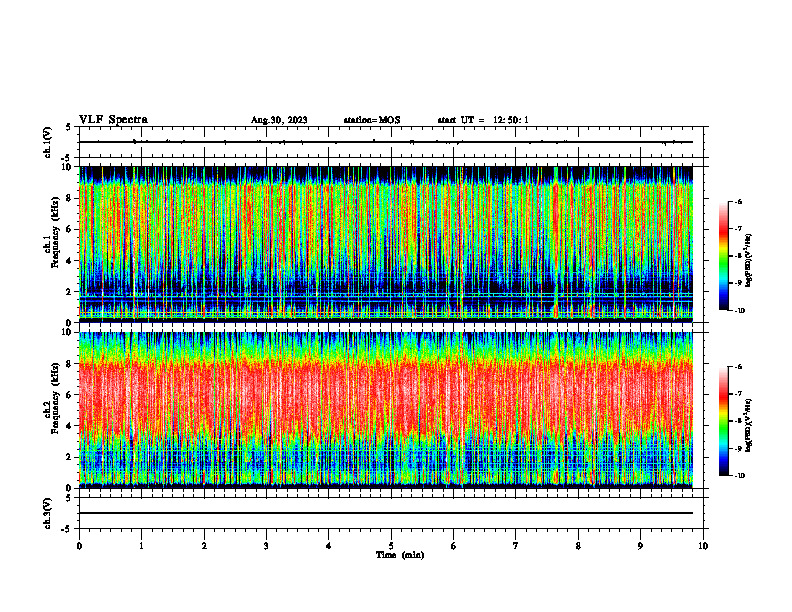Click the ch.2 color bar log(PSD) unit label

click(749, 425)
